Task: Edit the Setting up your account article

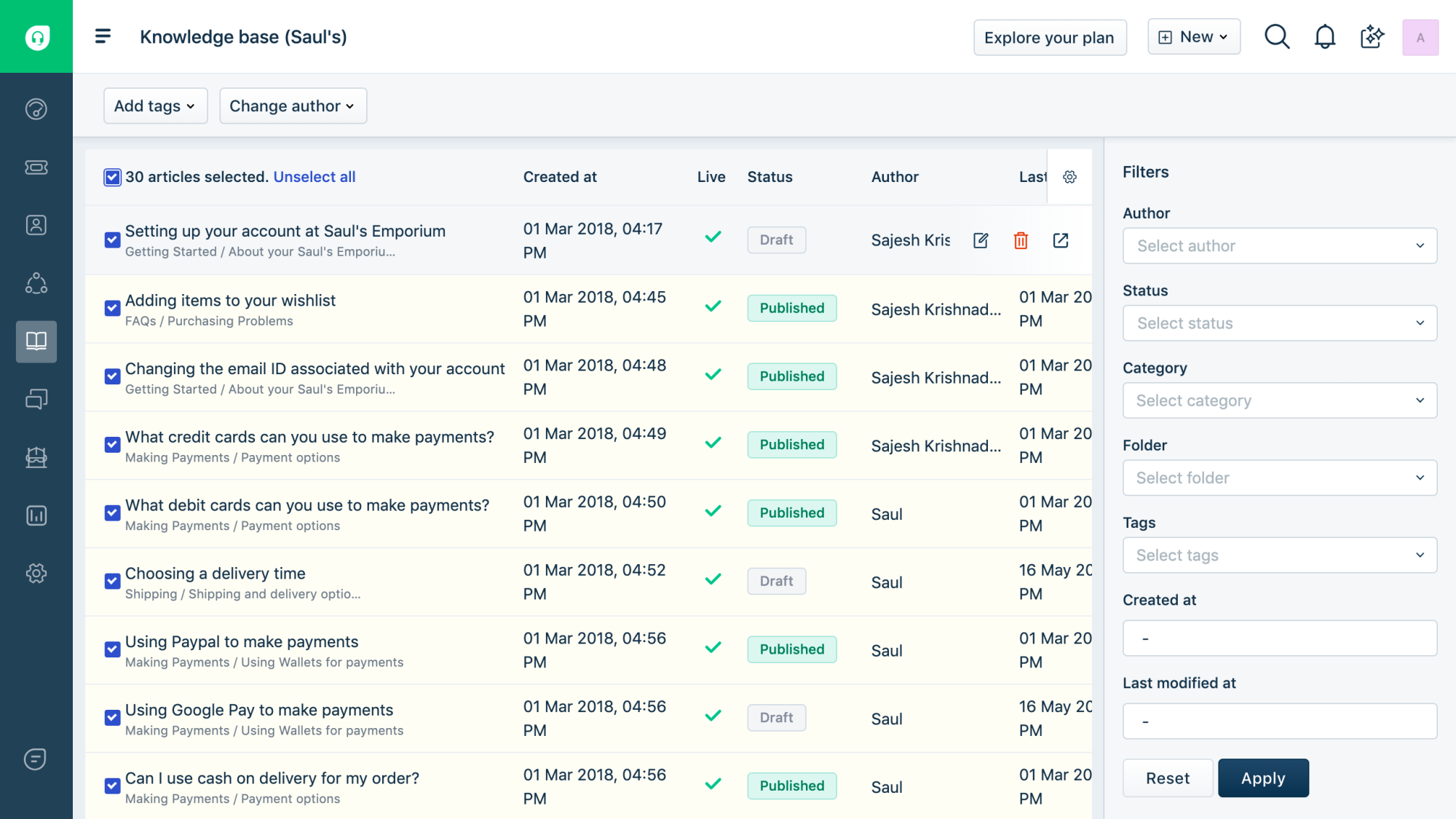Action: (x=981, y=240)
